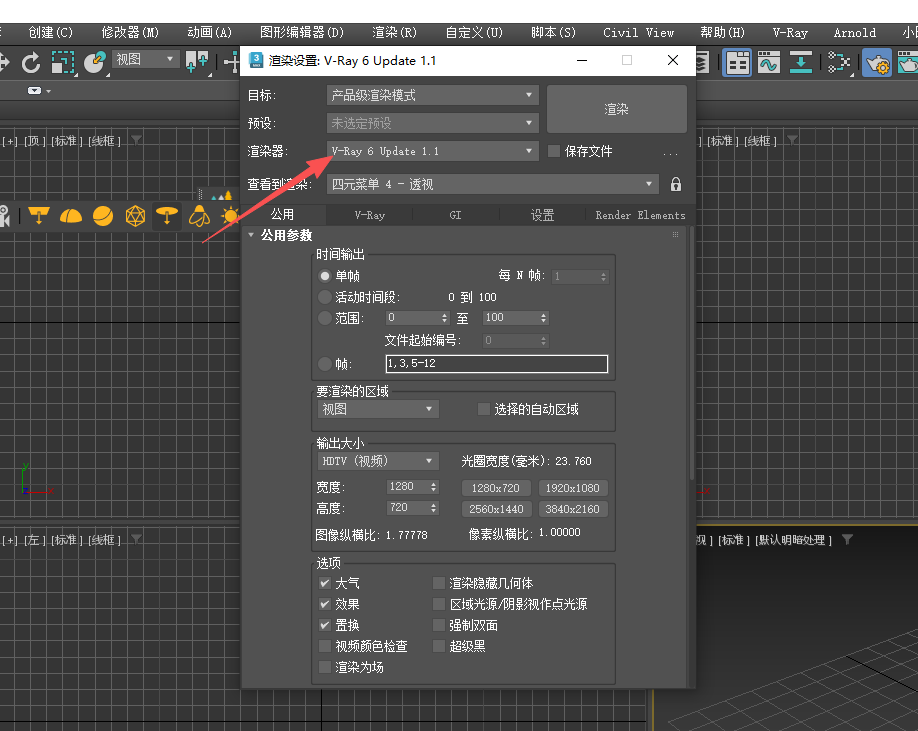Open the 要渲染的区域 视图 dropdown
918x731 pixels.
[x=378, y=409]
